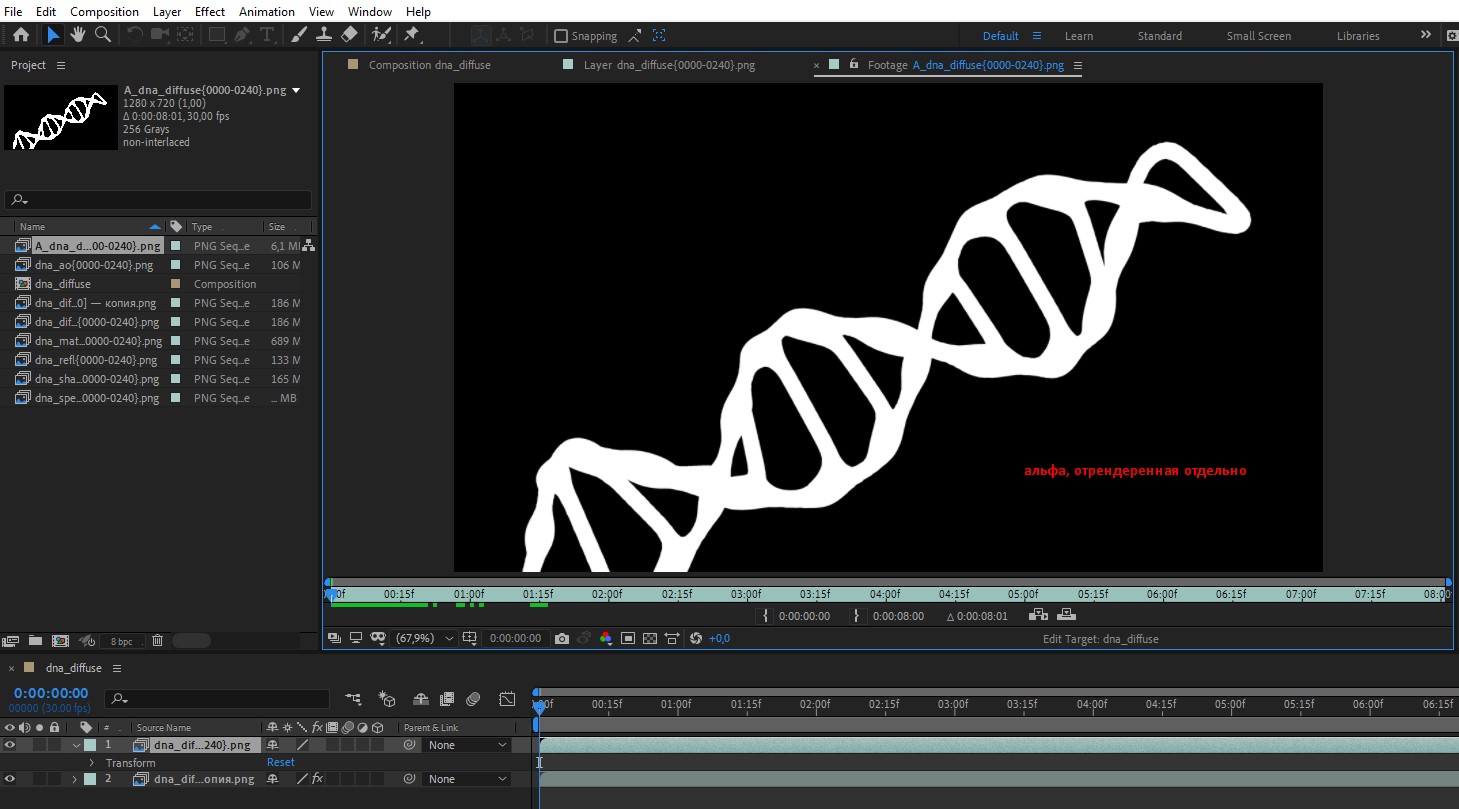Select the Roto Brush tool
Viewport: 1459px width, 809px height.
click(x=380, y=35)
